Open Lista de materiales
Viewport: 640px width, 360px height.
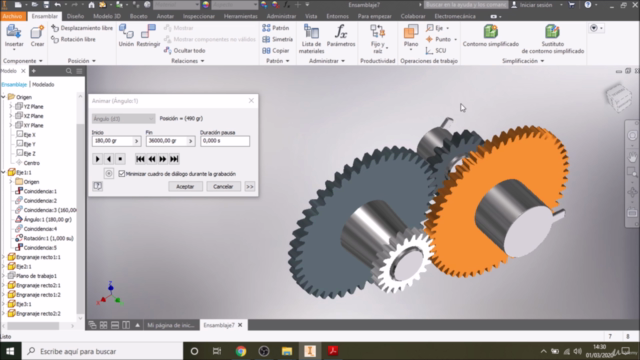click(311, 38)
